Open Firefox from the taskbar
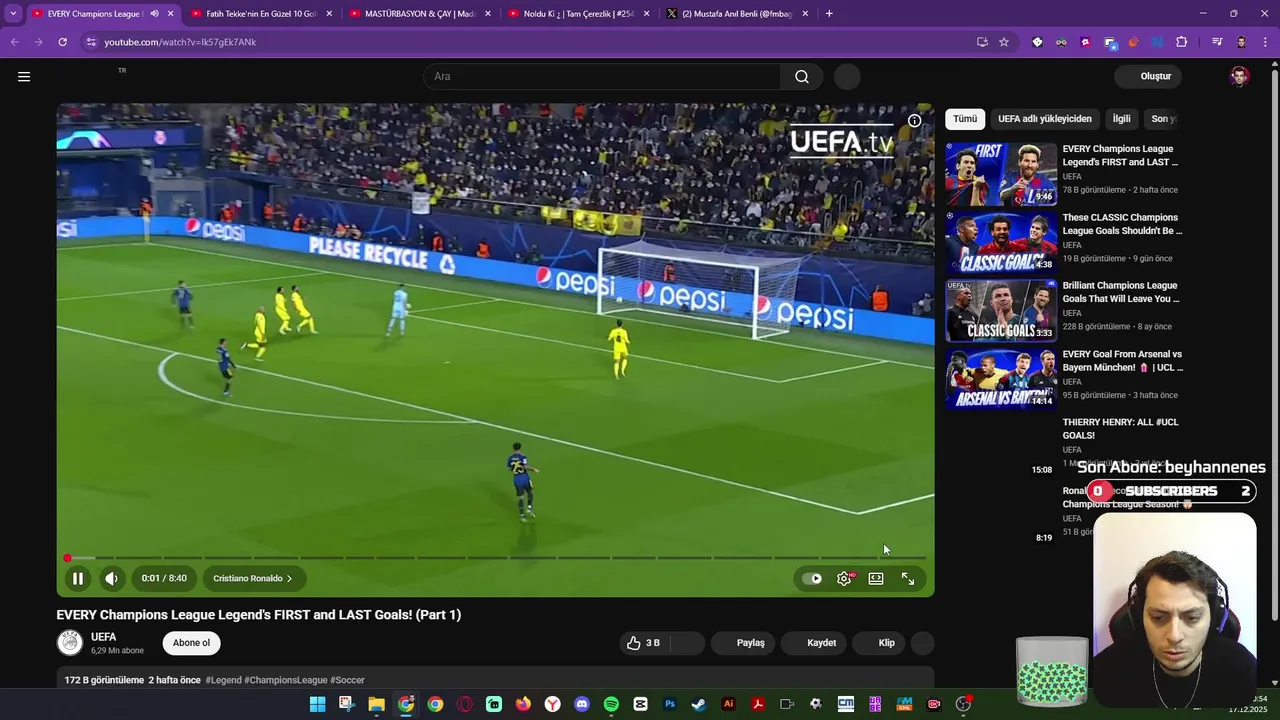Viewport: 1280px width, 720px height. point(523,704)
